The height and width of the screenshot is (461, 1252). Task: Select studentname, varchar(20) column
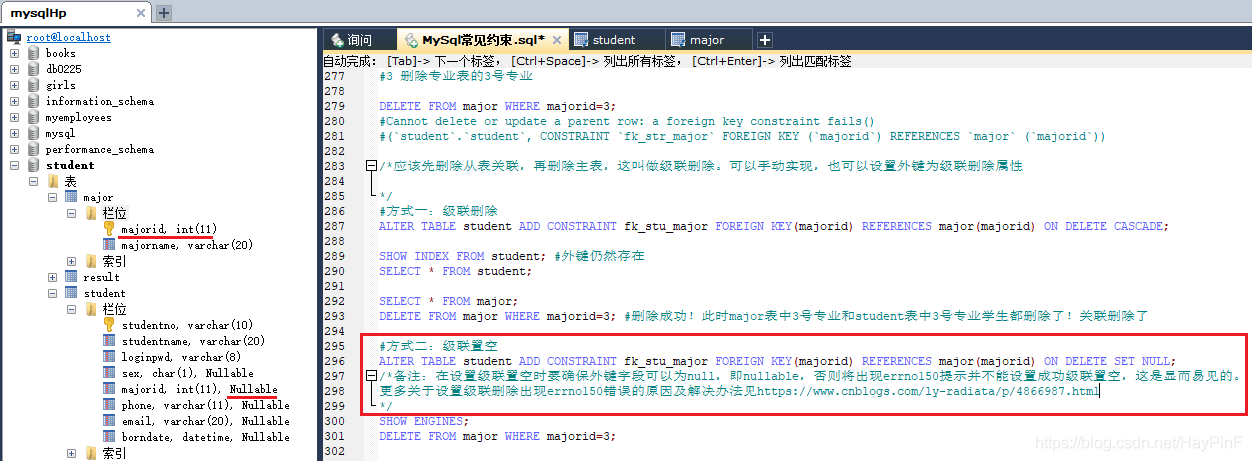click(x=193, y=341)
